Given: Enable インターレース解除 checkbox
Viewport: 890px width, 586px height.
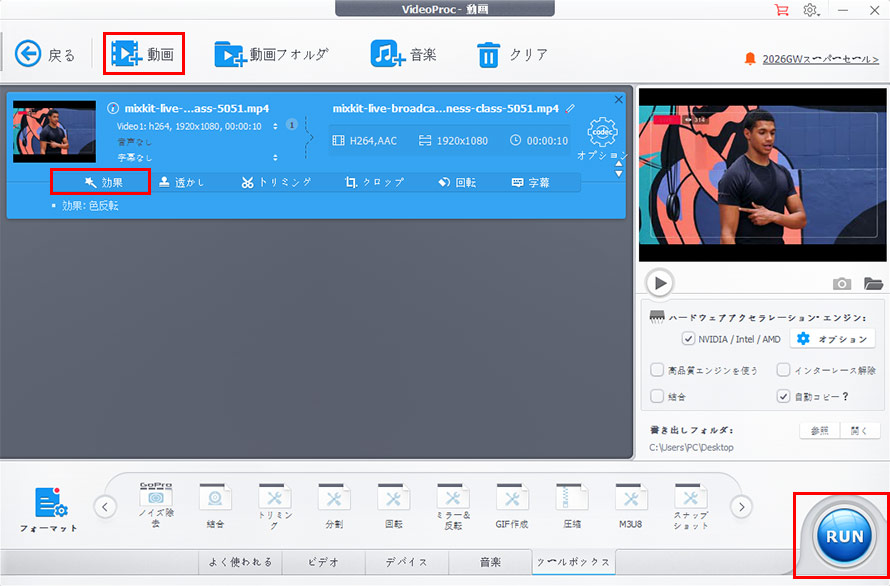Looking at the screenshot, I should (783, 370).
